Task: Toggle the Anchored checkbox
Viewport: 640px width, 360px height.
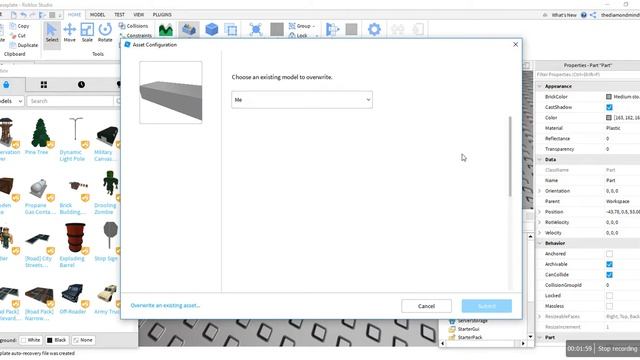Action: (x=609, y=254)
